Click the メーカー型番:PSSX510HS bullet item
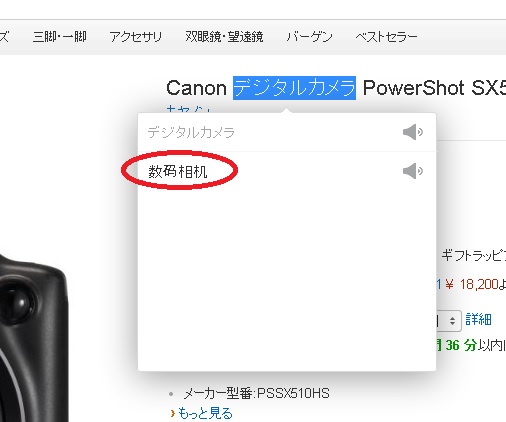This screenshot has height=422, width=506. pyautogui.click(x=256, y=394)
